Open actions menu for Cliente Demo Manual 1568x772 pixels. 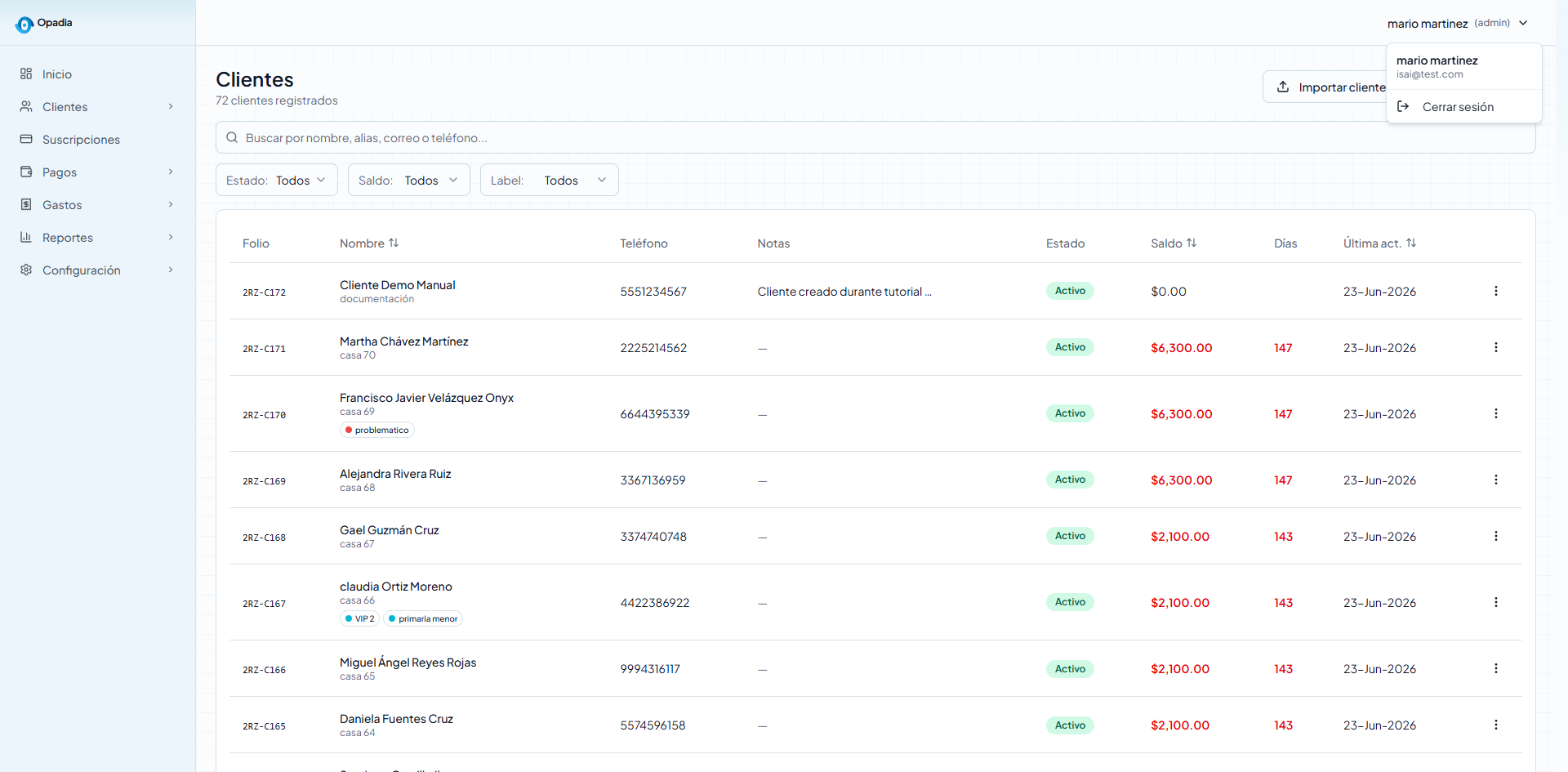(1496, 291)
